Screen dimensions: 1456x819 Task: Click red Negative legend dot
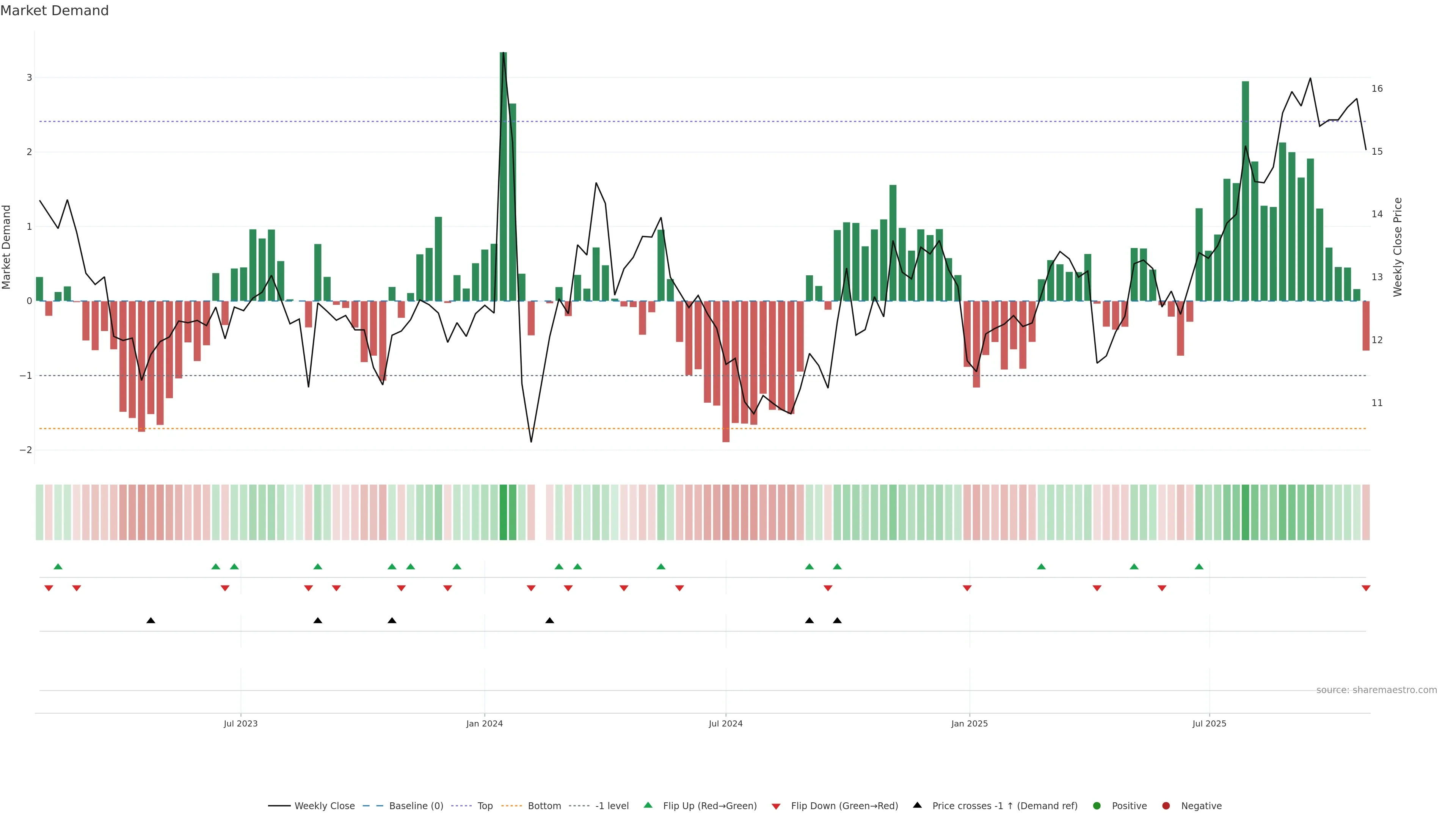coord(1166,805)
